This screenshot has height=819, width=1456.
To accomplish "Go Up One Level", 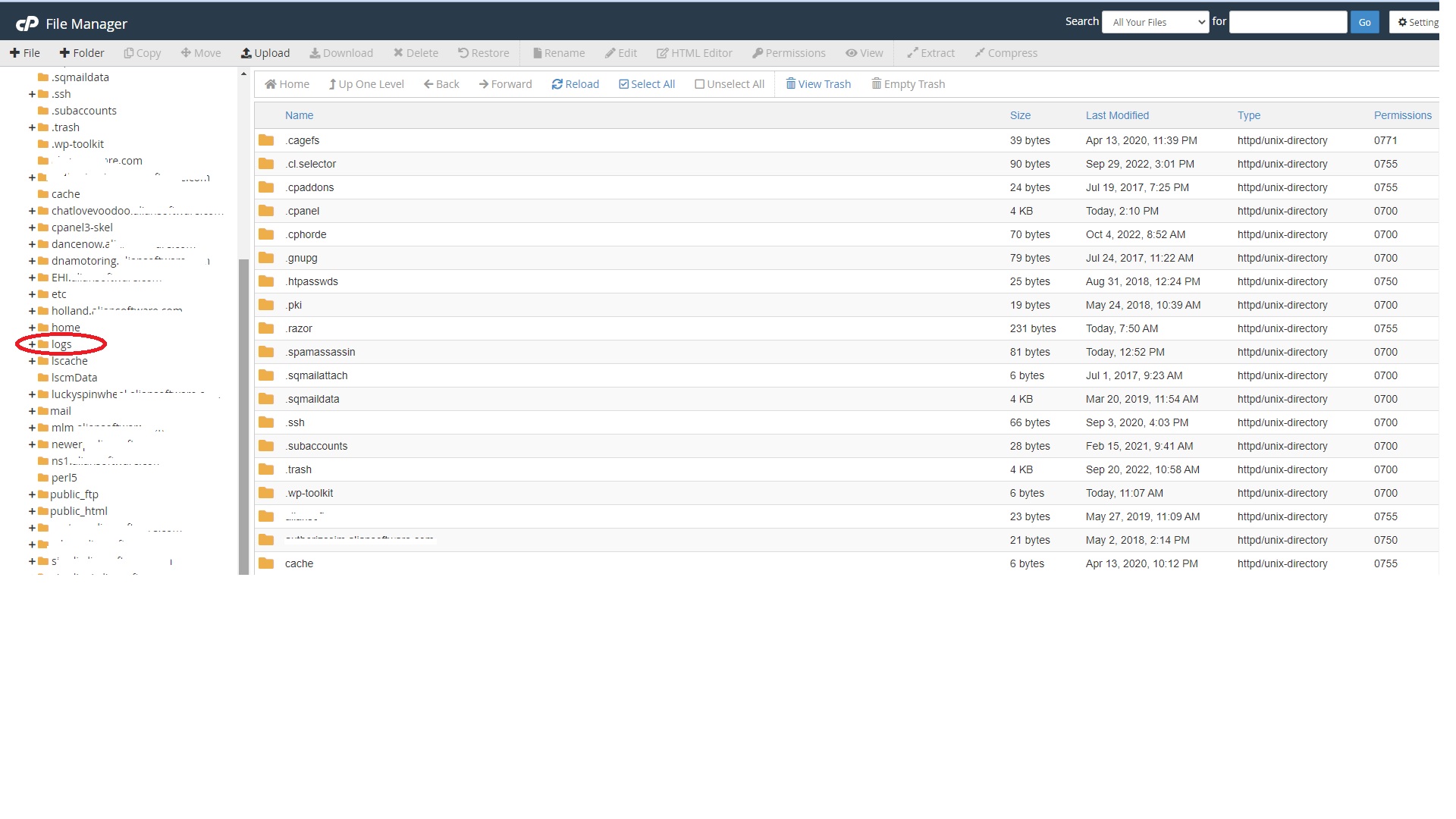I will tap(366, 84).
